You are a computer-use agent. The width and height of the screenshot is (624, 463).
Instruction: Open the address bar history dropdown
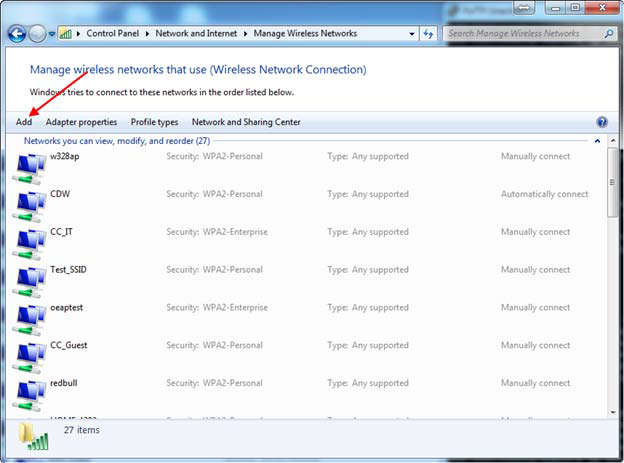click(x=412, y=34)
